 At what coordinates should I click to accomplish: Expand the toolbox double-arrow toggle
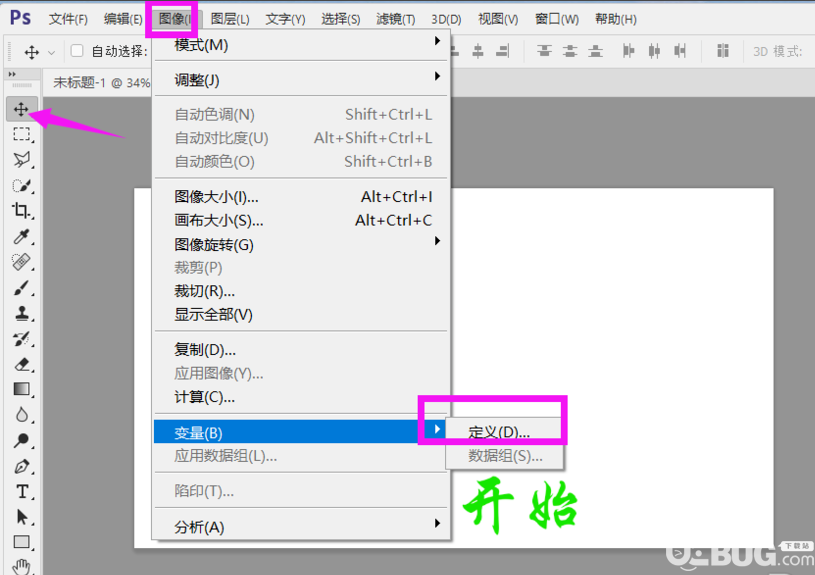click(12, 74)
